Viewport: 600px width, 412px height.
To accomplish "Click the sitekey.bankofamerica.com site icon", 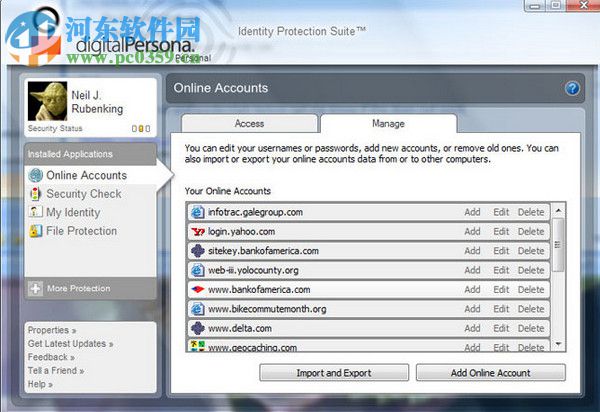I will pyautogui.click(x=197, y=251).
